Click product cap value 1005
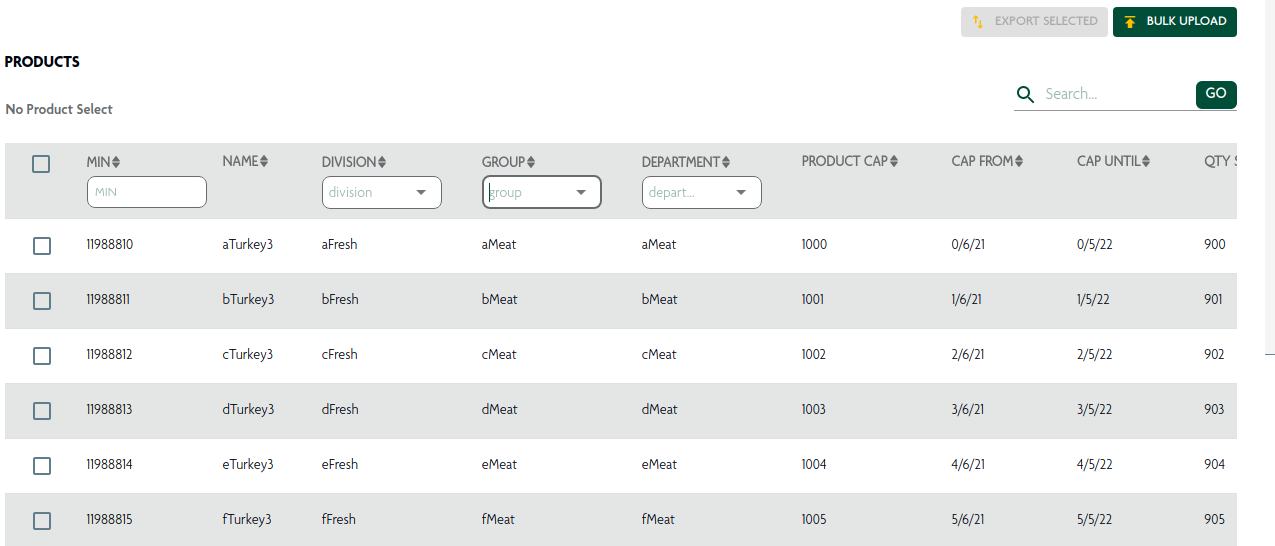The image size is (1275, 546). (814, 520)
